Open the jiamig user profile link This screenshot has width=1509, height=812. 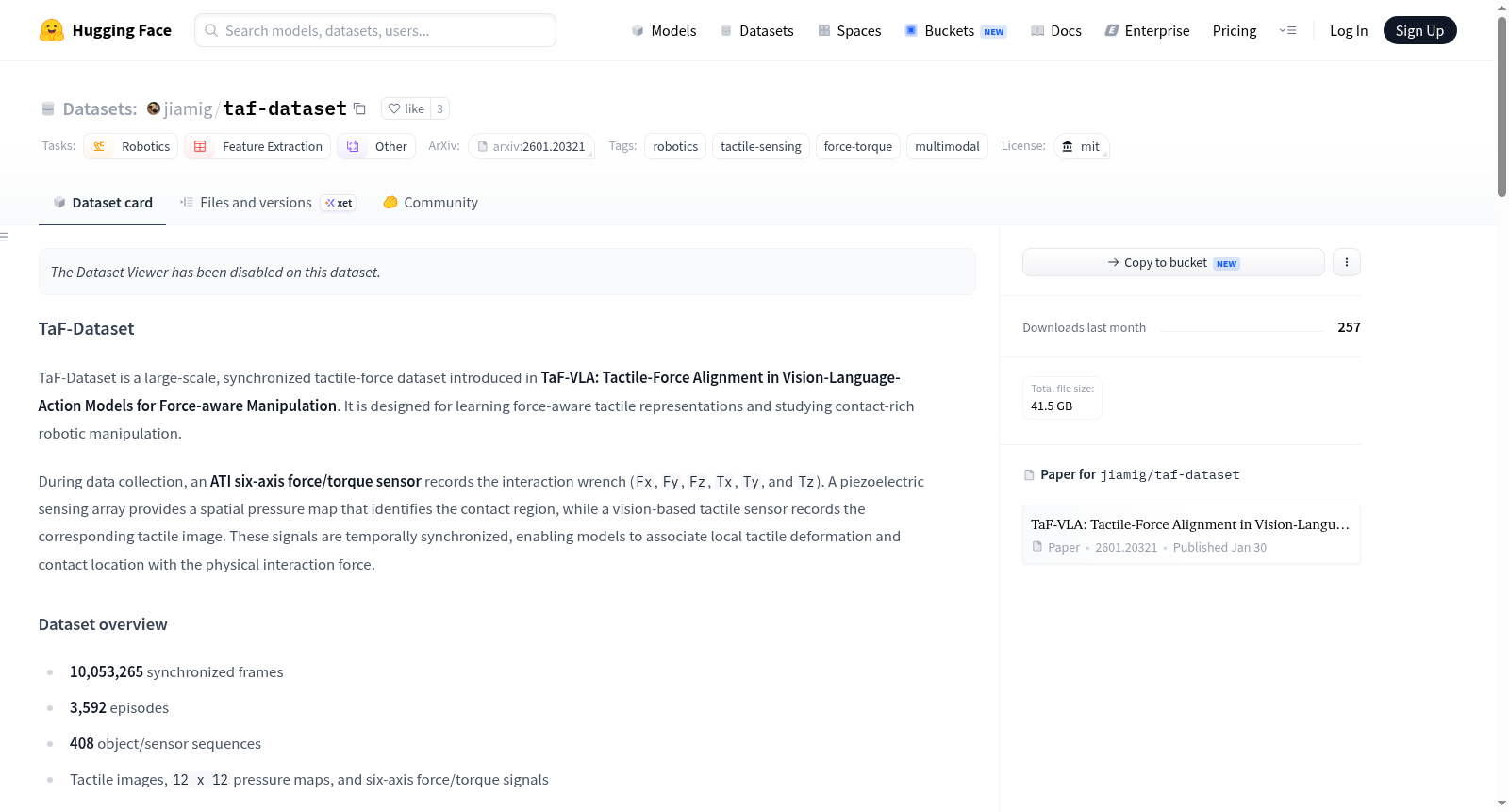[189, 108]
